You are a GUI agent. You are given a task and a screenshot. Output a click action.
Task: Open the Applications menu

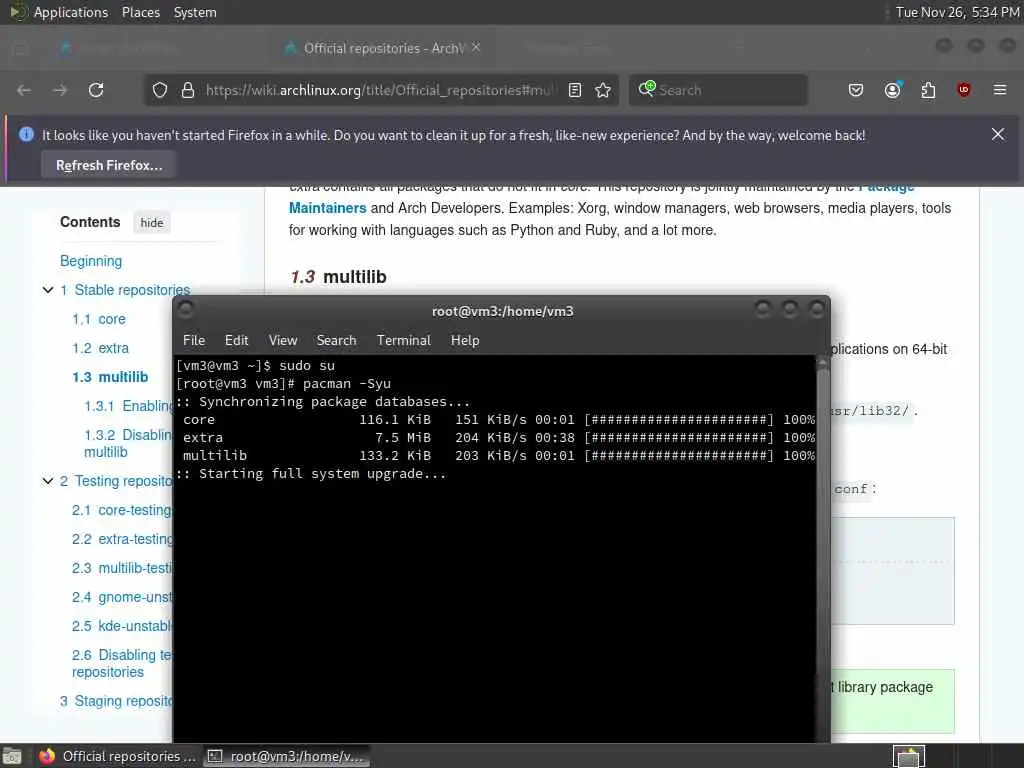point(71,12)
